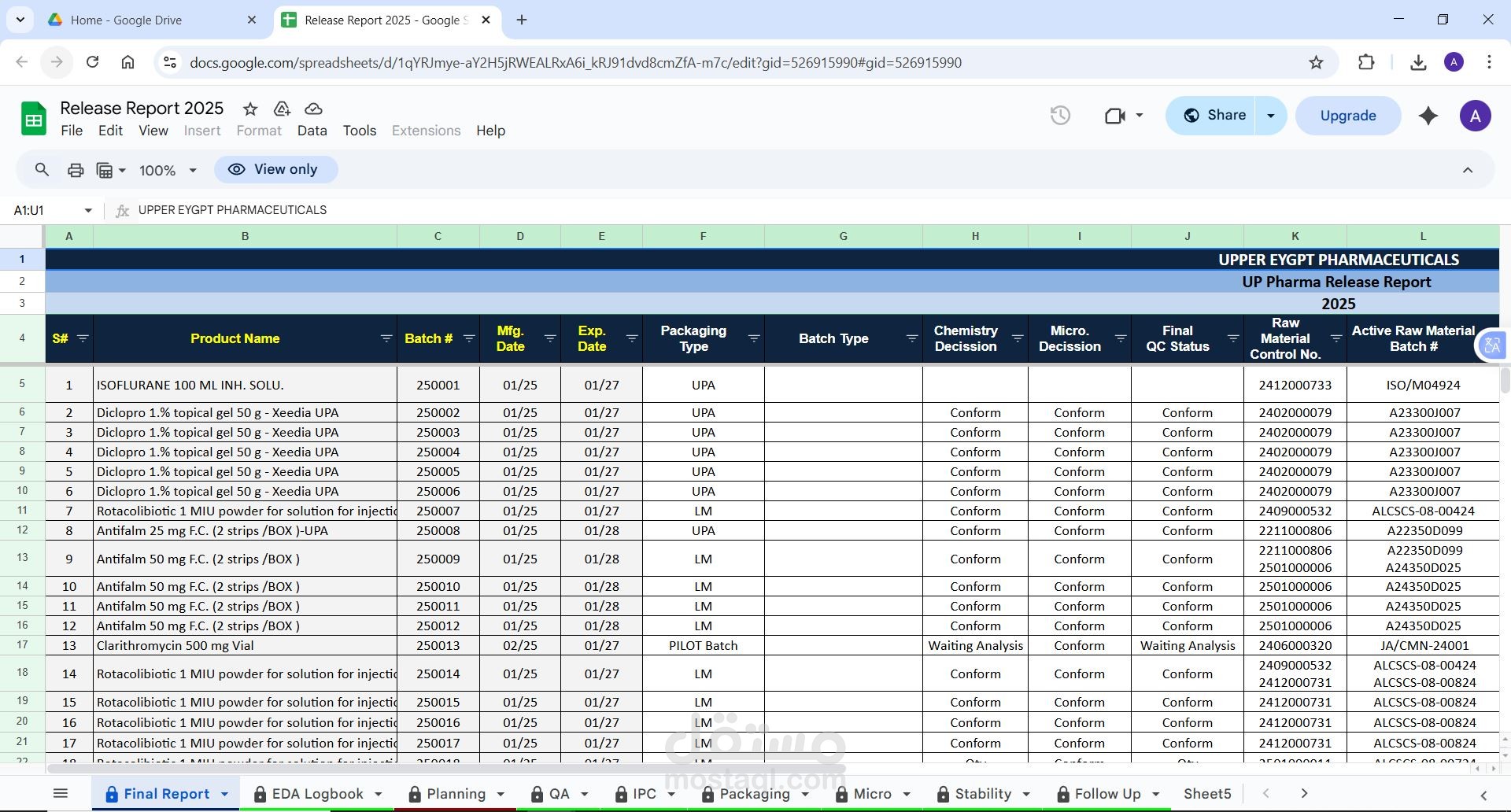Click cell with ISOFLURANE 100 ML INH. SOLU.
This screenshot has height=812, width=1511.
[245, 385]
